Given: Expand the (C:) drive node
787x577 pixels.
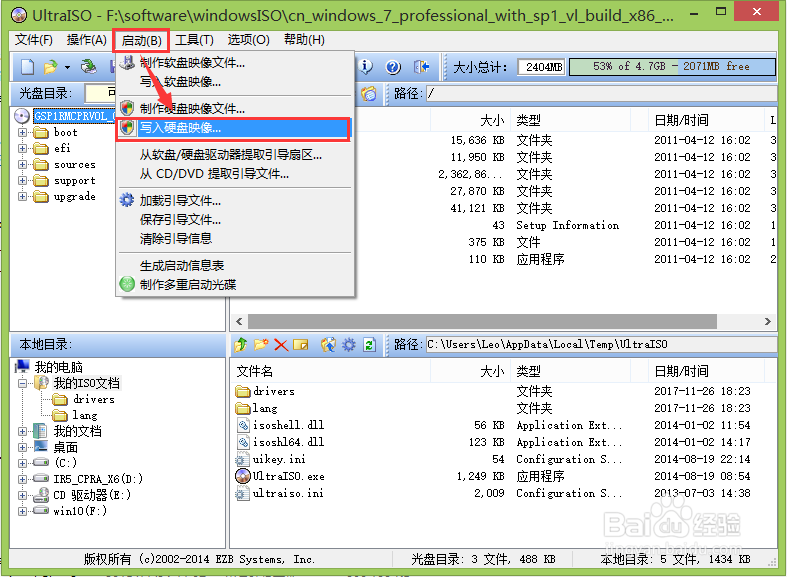Looking at the screenshot, I should 22,463.
